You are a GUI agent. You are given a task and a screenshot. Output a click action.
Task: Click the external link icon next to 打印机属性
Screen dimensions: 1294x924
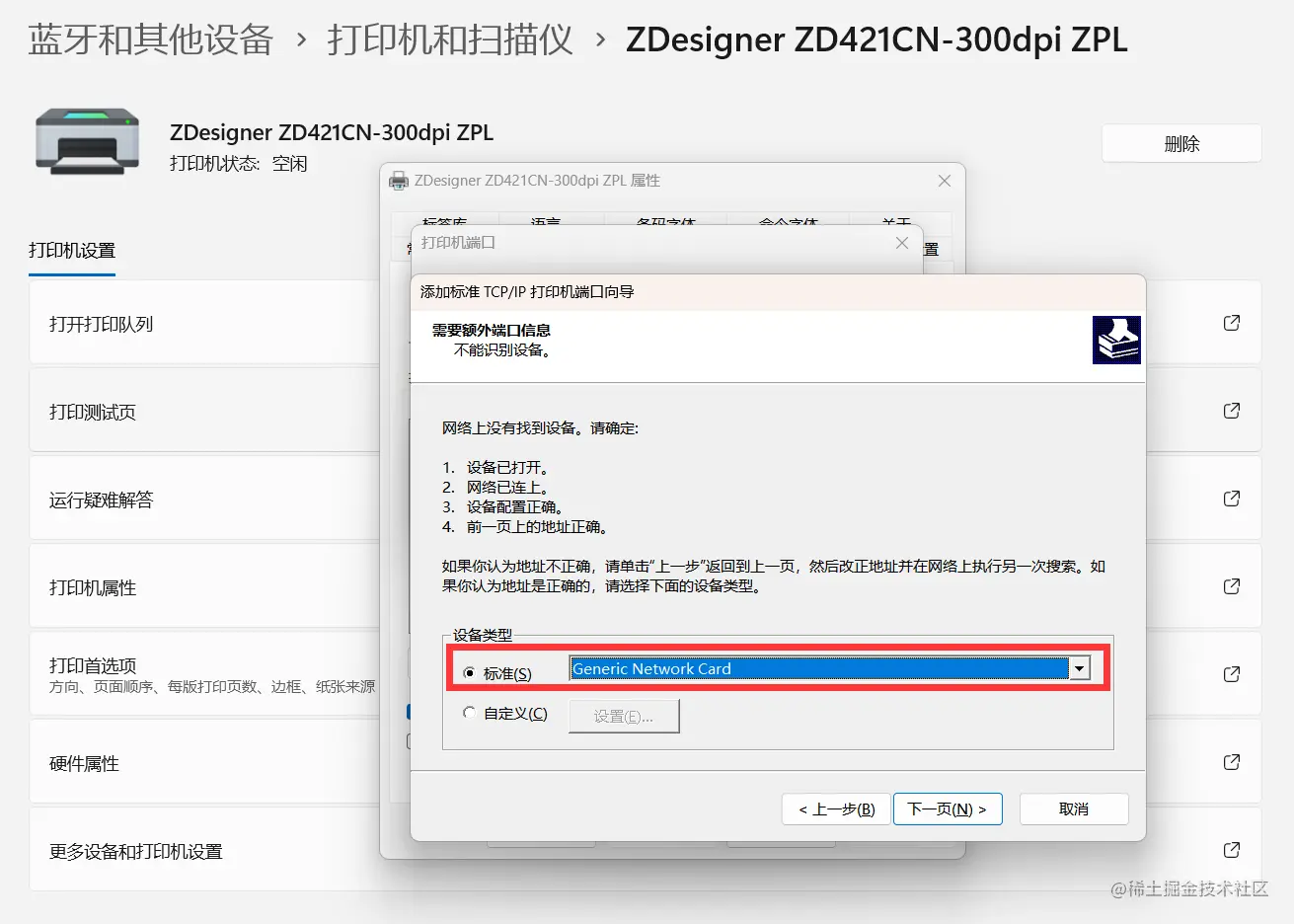click(1231, 585)
